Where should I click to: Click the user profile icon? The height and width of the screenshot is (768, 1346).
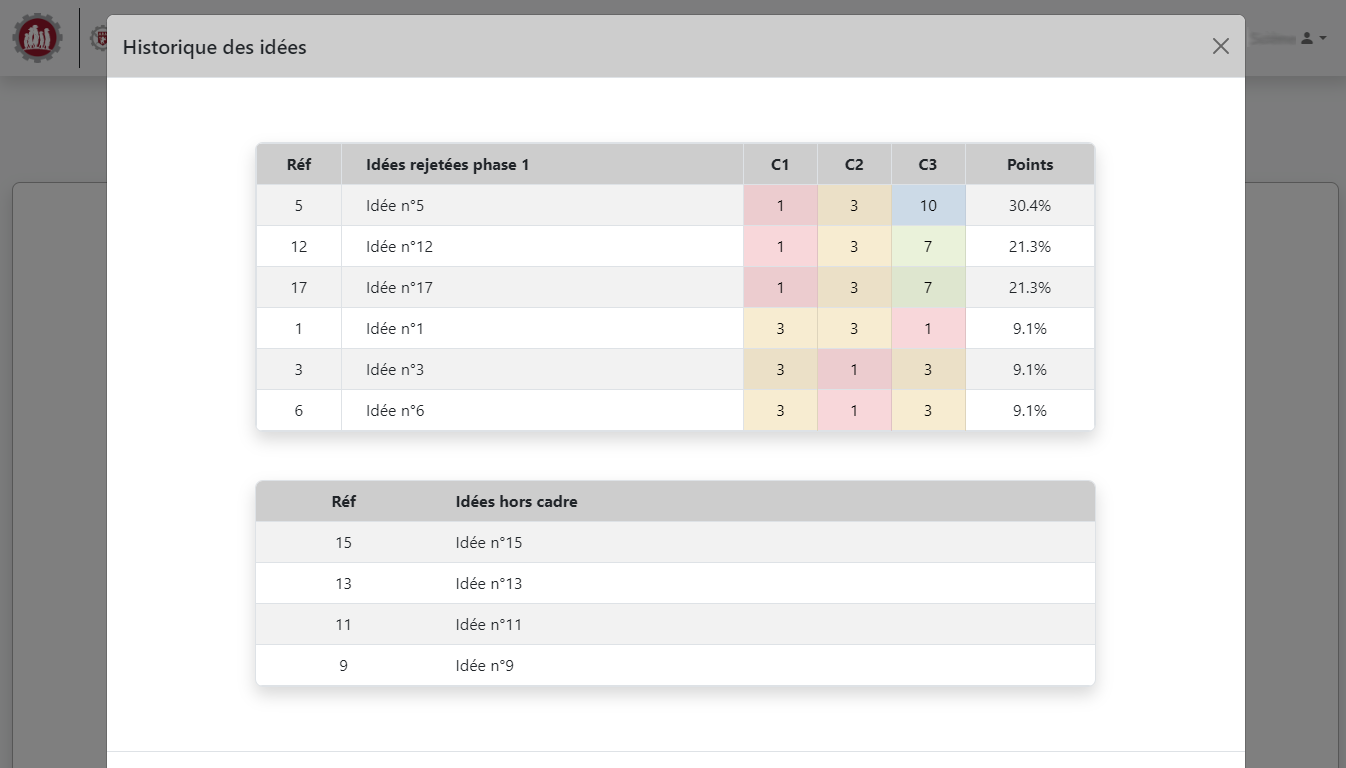pos(1306,38)
